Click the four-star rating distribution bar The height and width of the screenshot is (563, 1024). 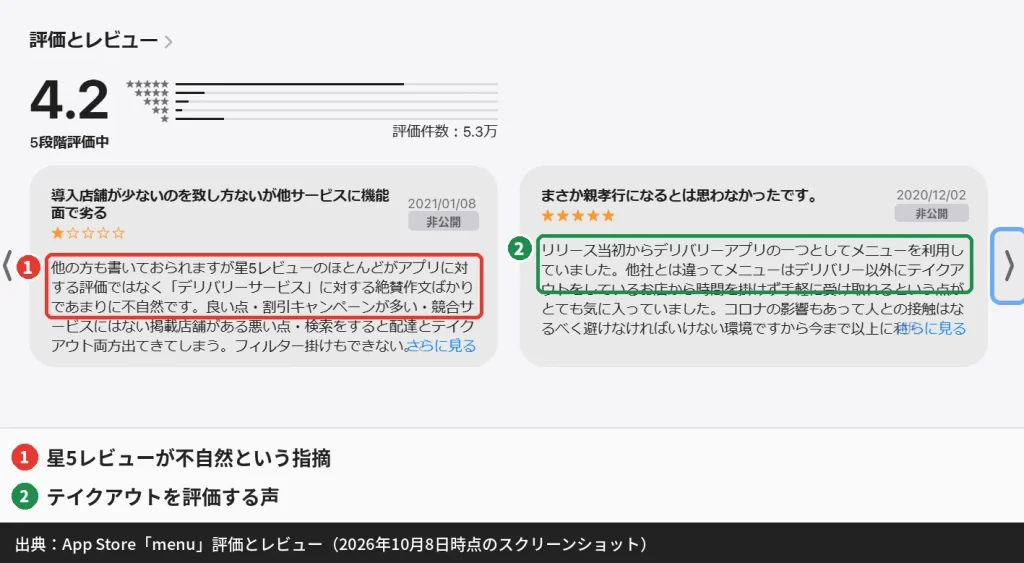click(x=336, y=93)
